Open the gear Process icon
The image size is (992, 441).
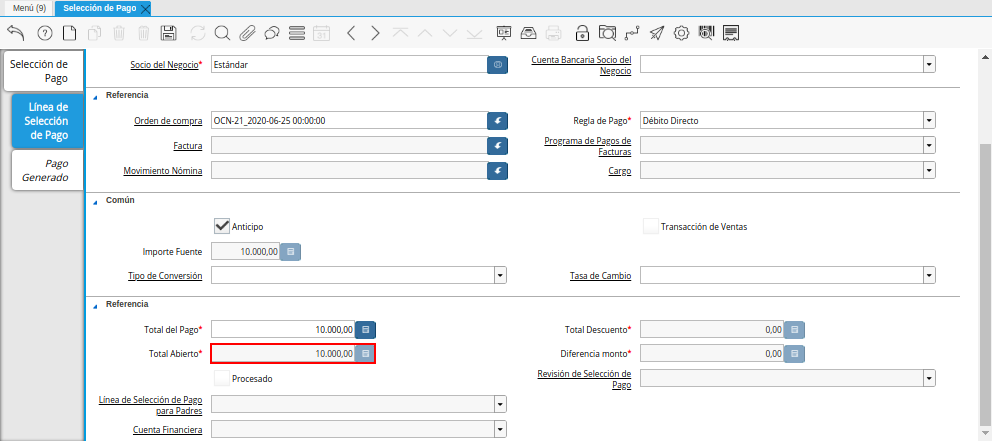tap(681, 33)
